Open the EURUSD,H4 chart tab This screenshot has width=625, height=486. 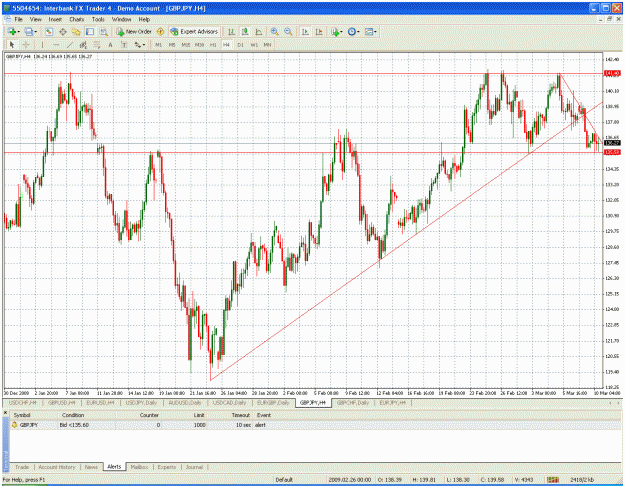click(x=100, y=403)
